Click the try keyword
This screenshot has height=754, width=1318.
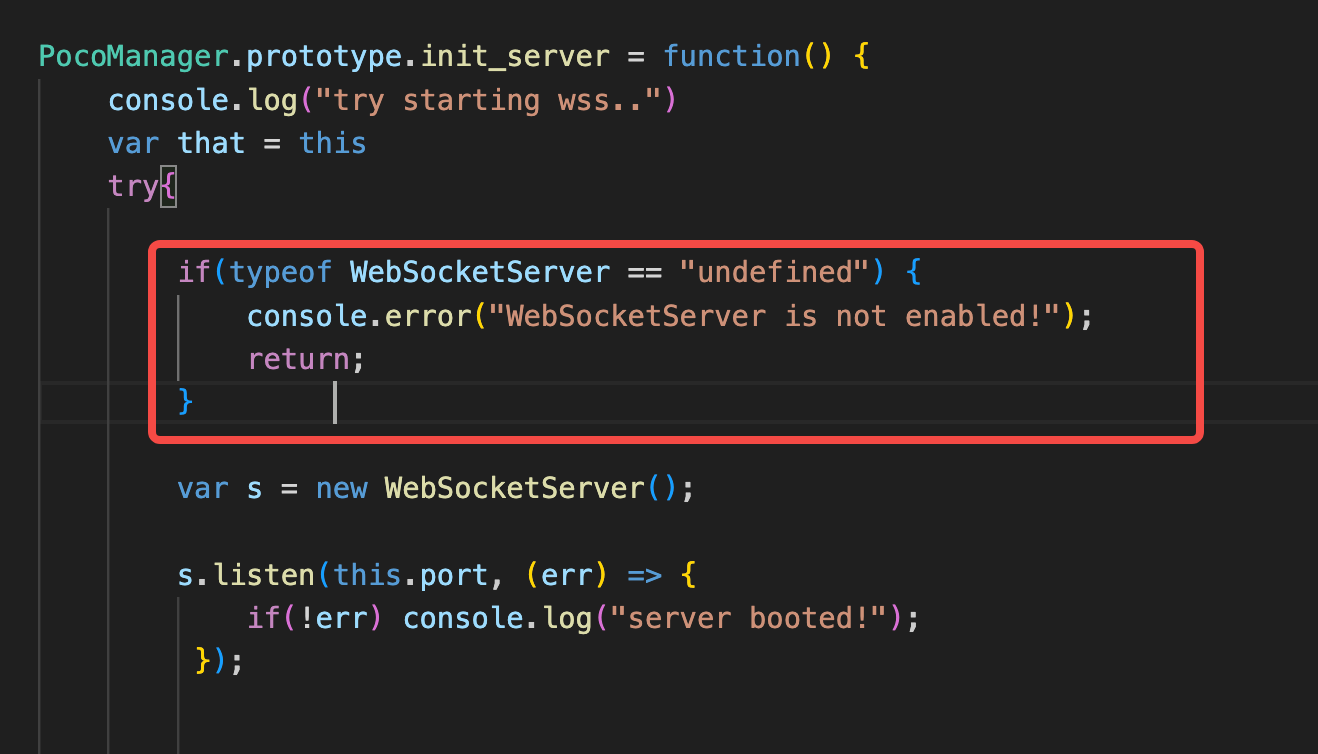[x=133, y=187]
